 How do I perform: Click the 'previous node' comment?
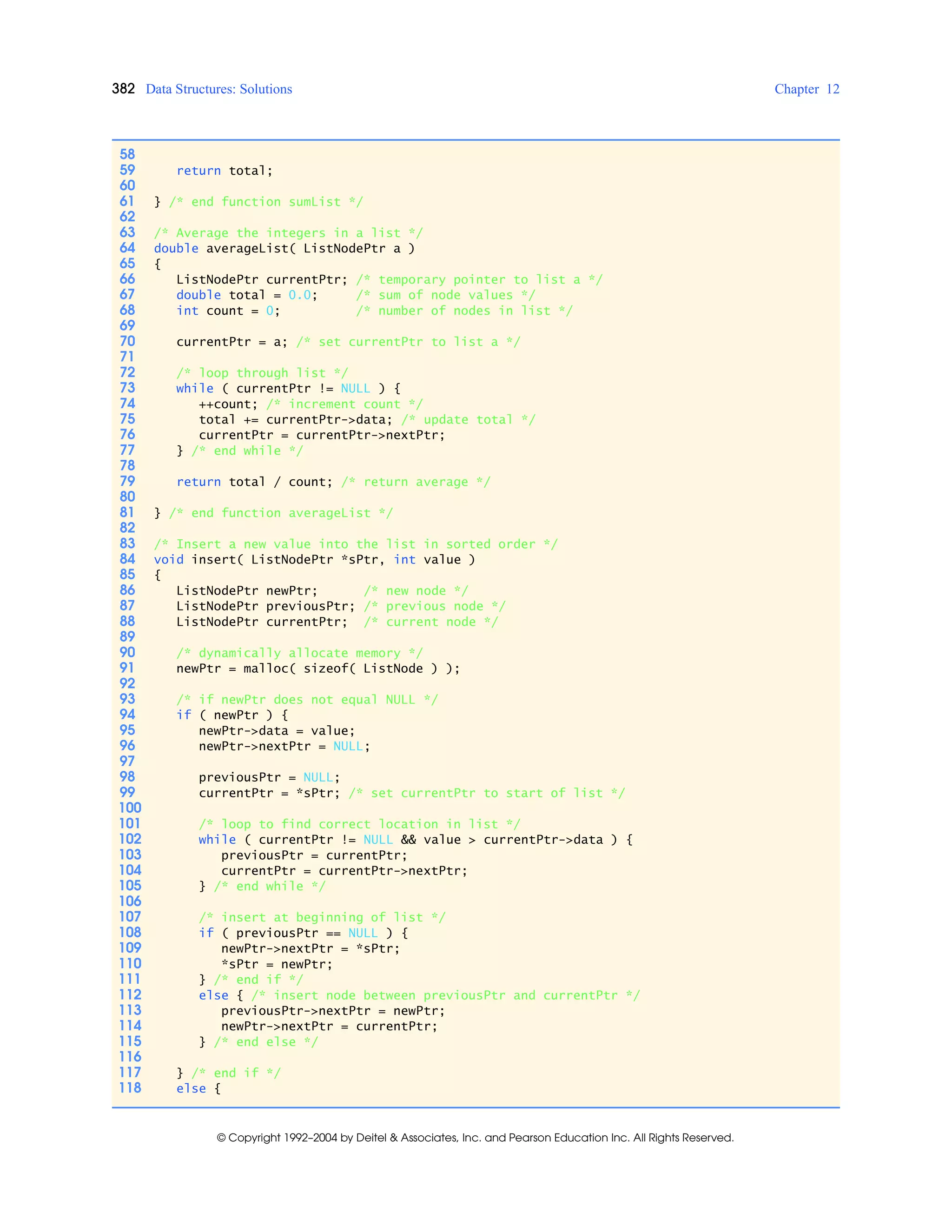(435, 606)
